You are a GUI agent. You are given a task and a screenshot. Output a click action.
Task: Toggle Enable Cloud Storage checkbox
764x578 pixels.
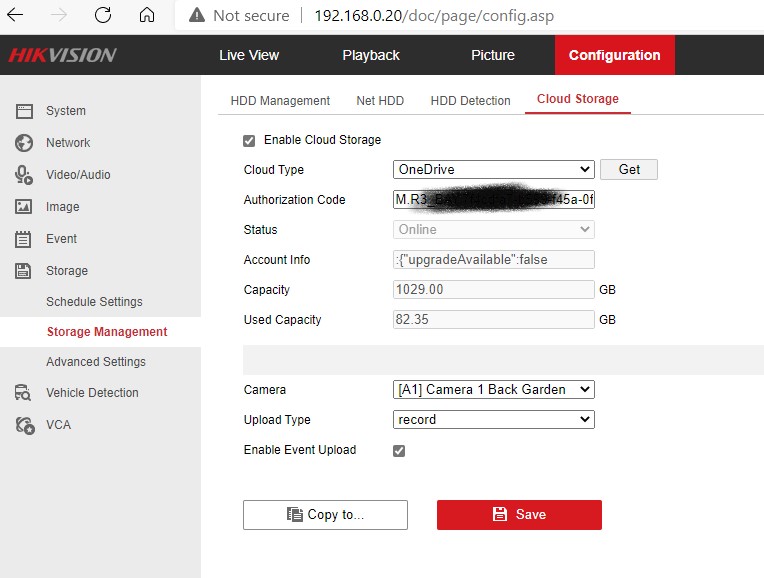[x=249, y=141]
